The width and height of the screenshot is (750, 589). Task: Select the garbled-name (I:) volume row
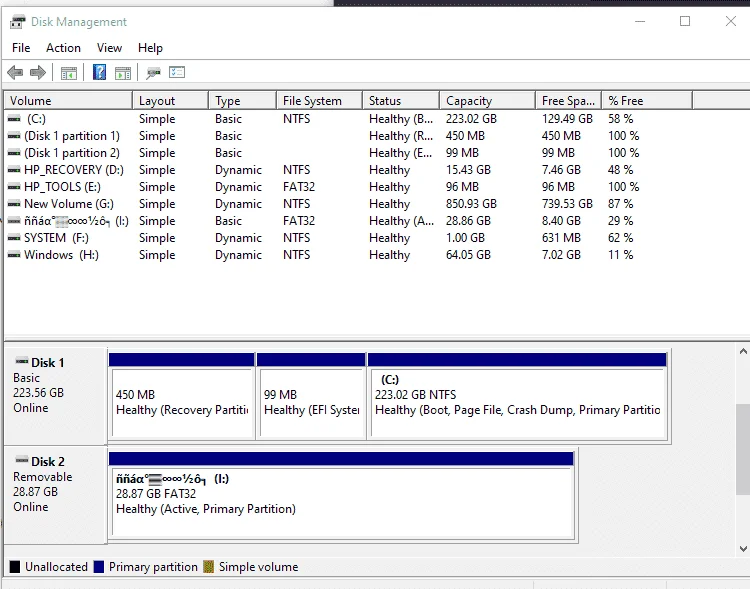pyautogui.click(x=348, y=221)
